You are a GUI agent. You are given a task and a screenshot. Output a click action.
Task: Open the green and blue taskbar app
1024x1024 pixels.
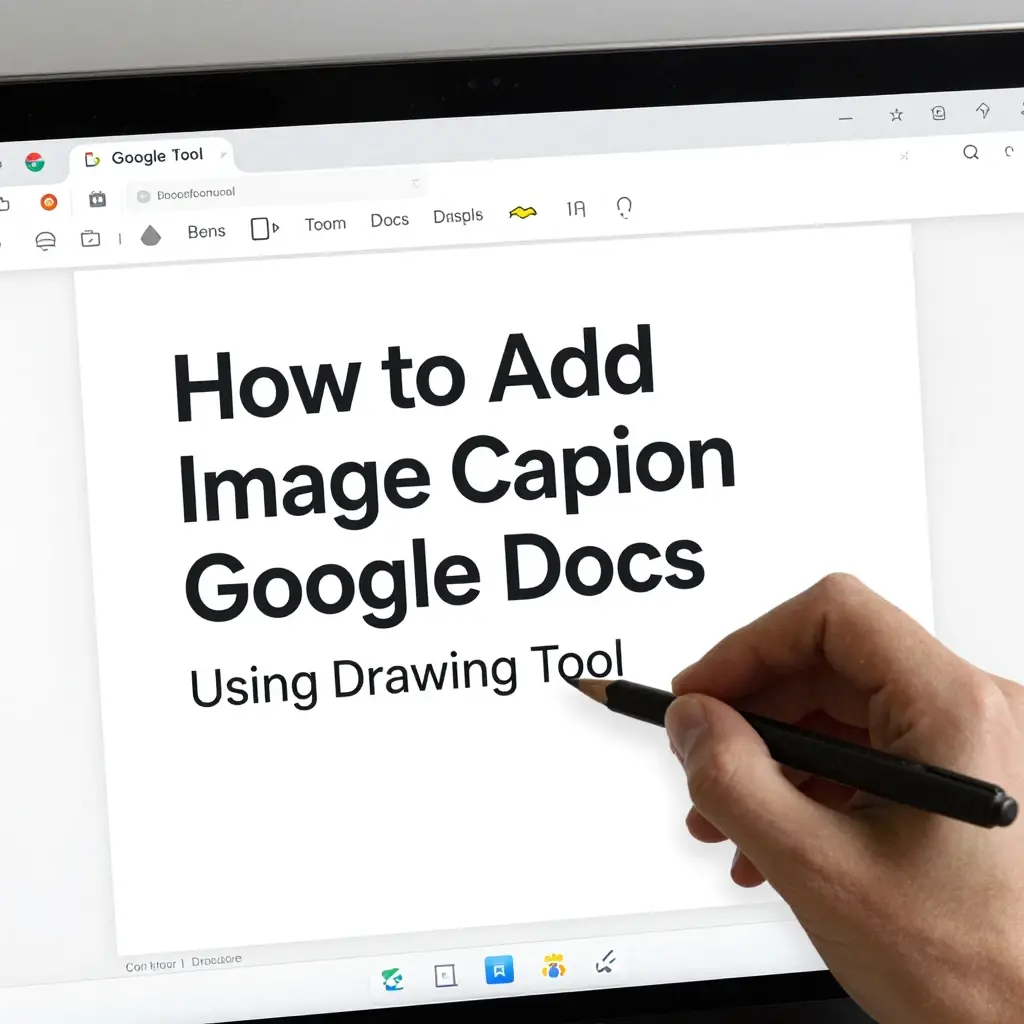coord(392,979)
